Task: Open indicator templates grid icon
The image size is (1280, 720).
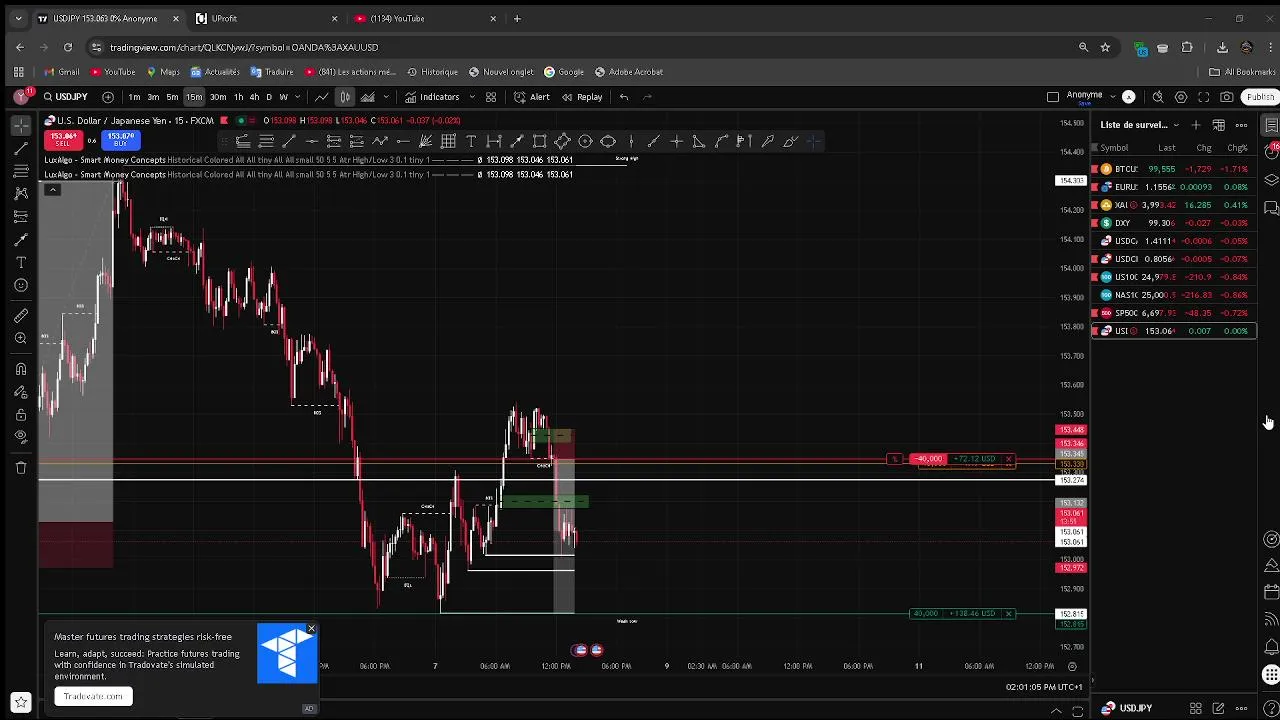Action: [491, 97]
